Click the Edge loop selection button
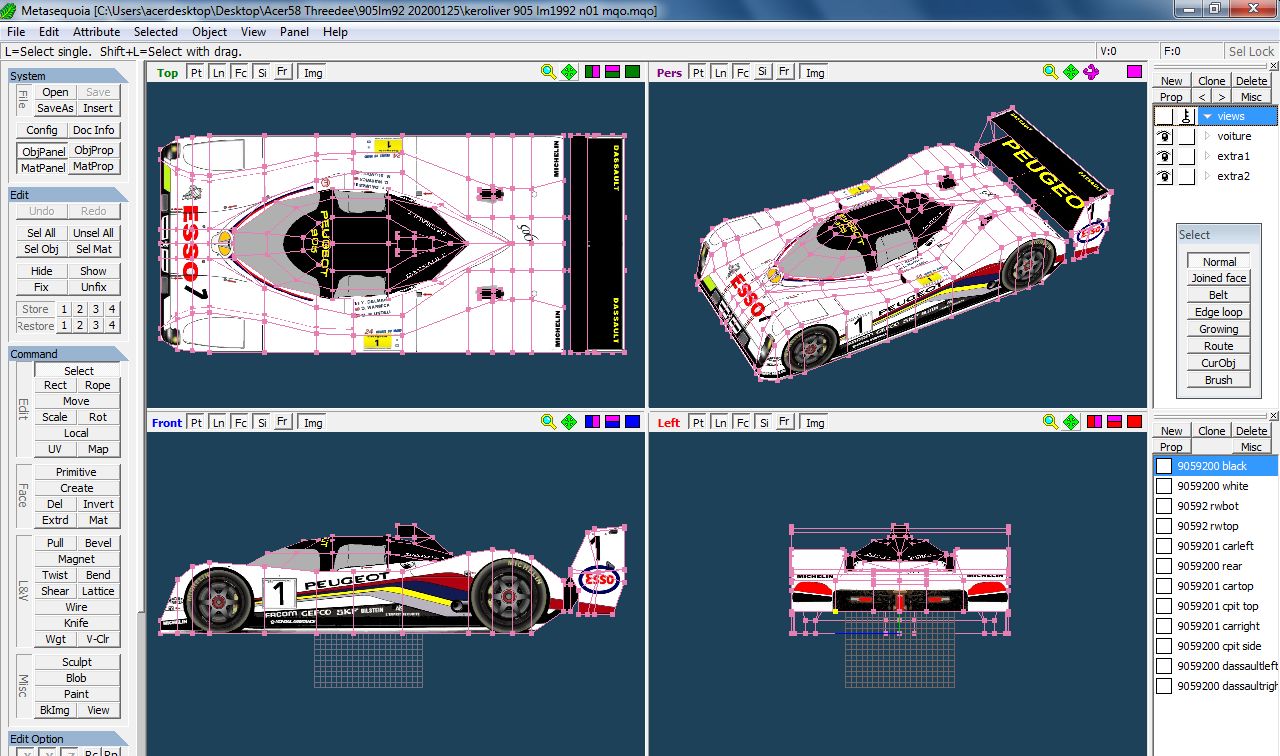Viewport: 1280px width, 756px height. [1219, 312]
